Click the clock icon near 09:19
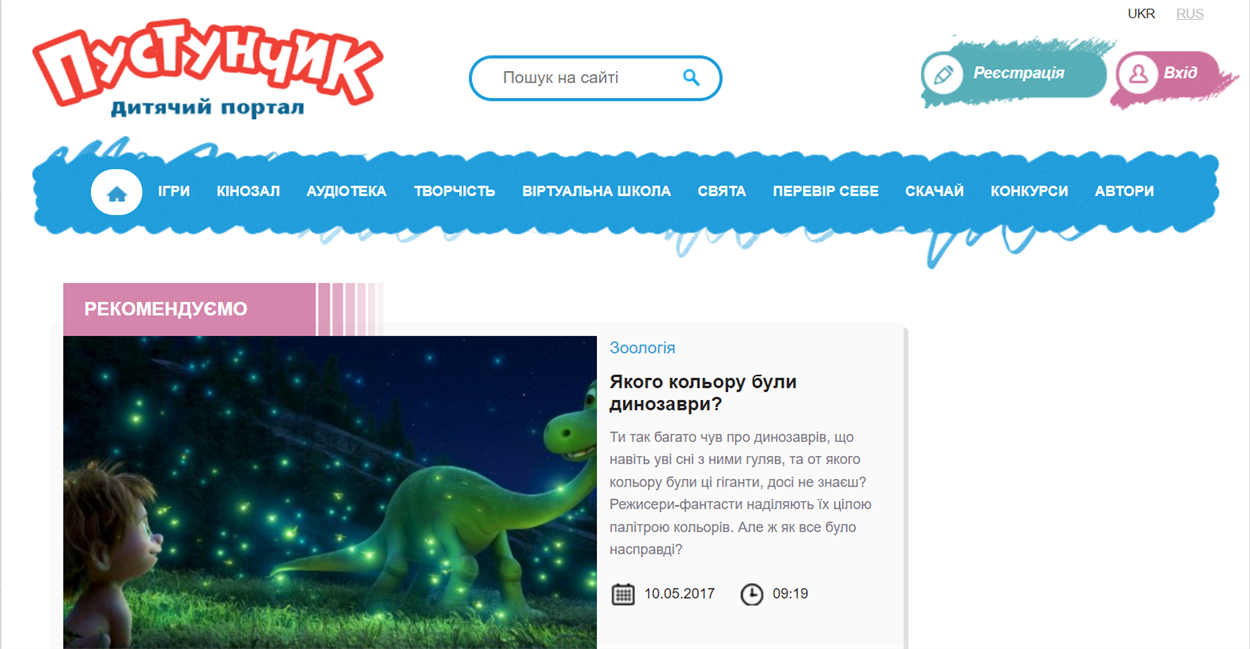The height and width of the screenshot is (649, 1250). (751, 594)
